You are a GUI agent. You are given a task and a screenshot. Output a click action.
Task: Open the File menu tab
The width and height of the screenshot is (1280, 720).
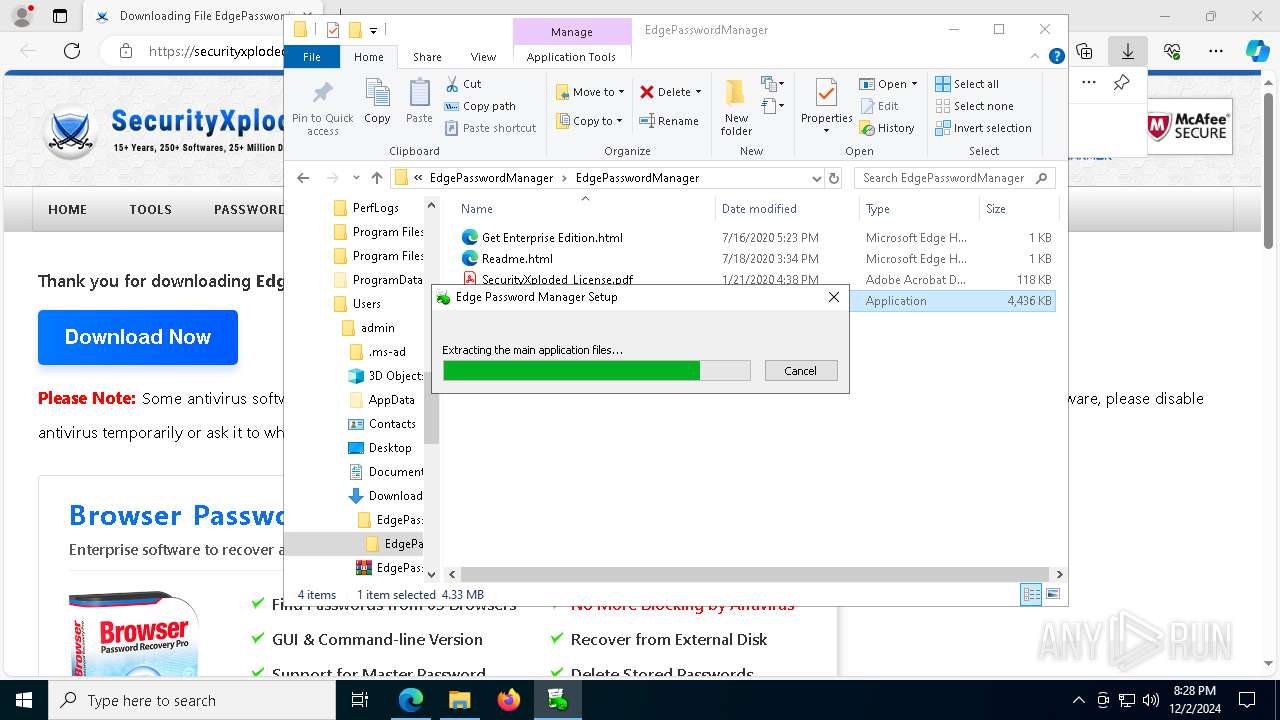click(x=312, y=57)
